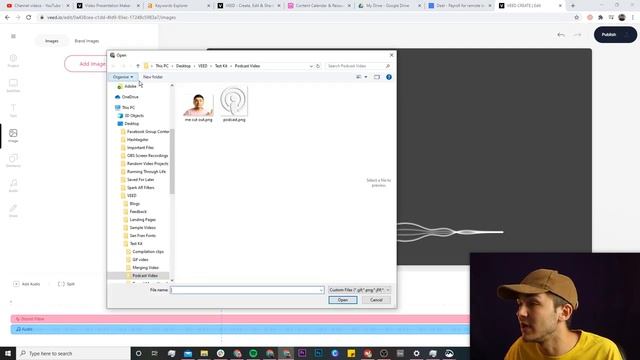Viewport: 640px width, 360px height.
Task: Toggle the preview pane icon
Action: tap(377, 77)
